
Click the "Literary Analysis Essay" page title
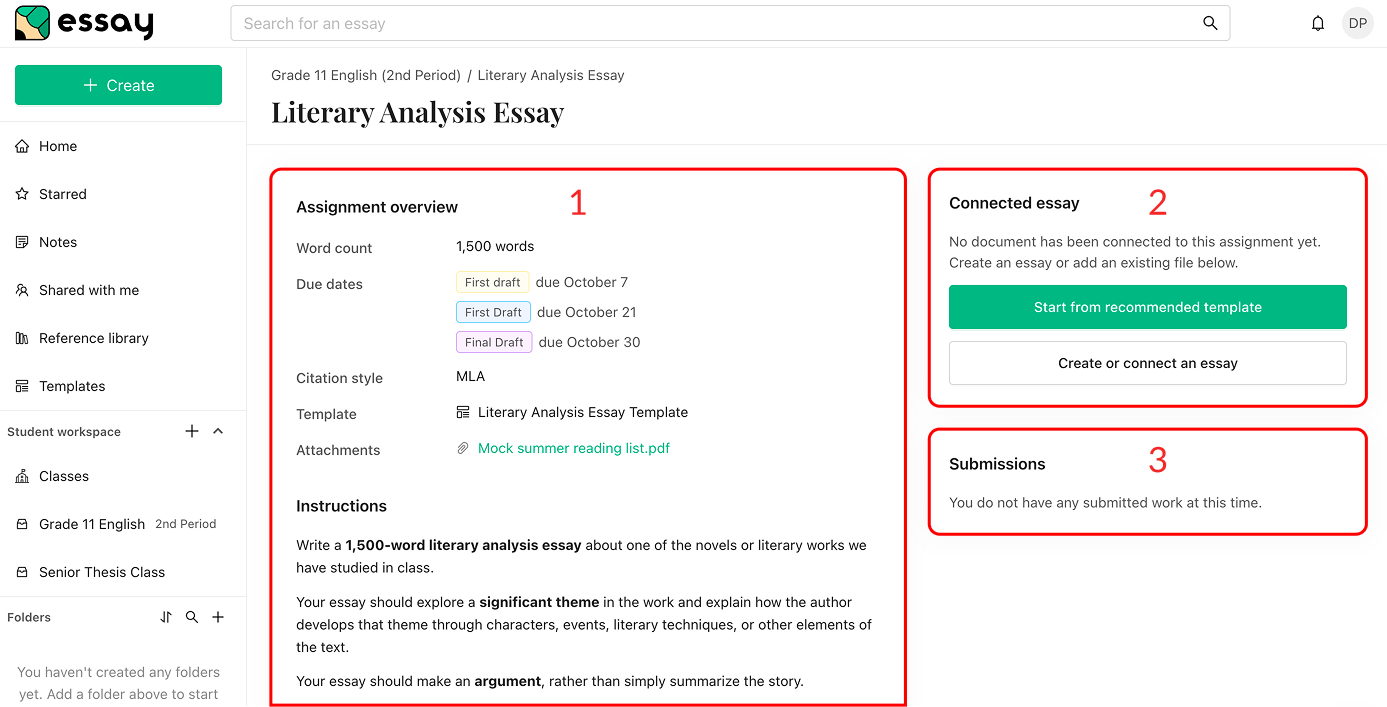point(417,112)
